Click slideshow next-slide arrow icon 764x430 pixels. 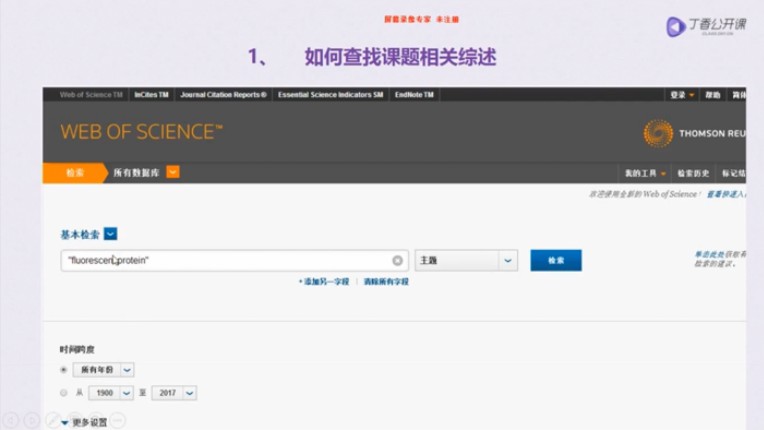32,420
